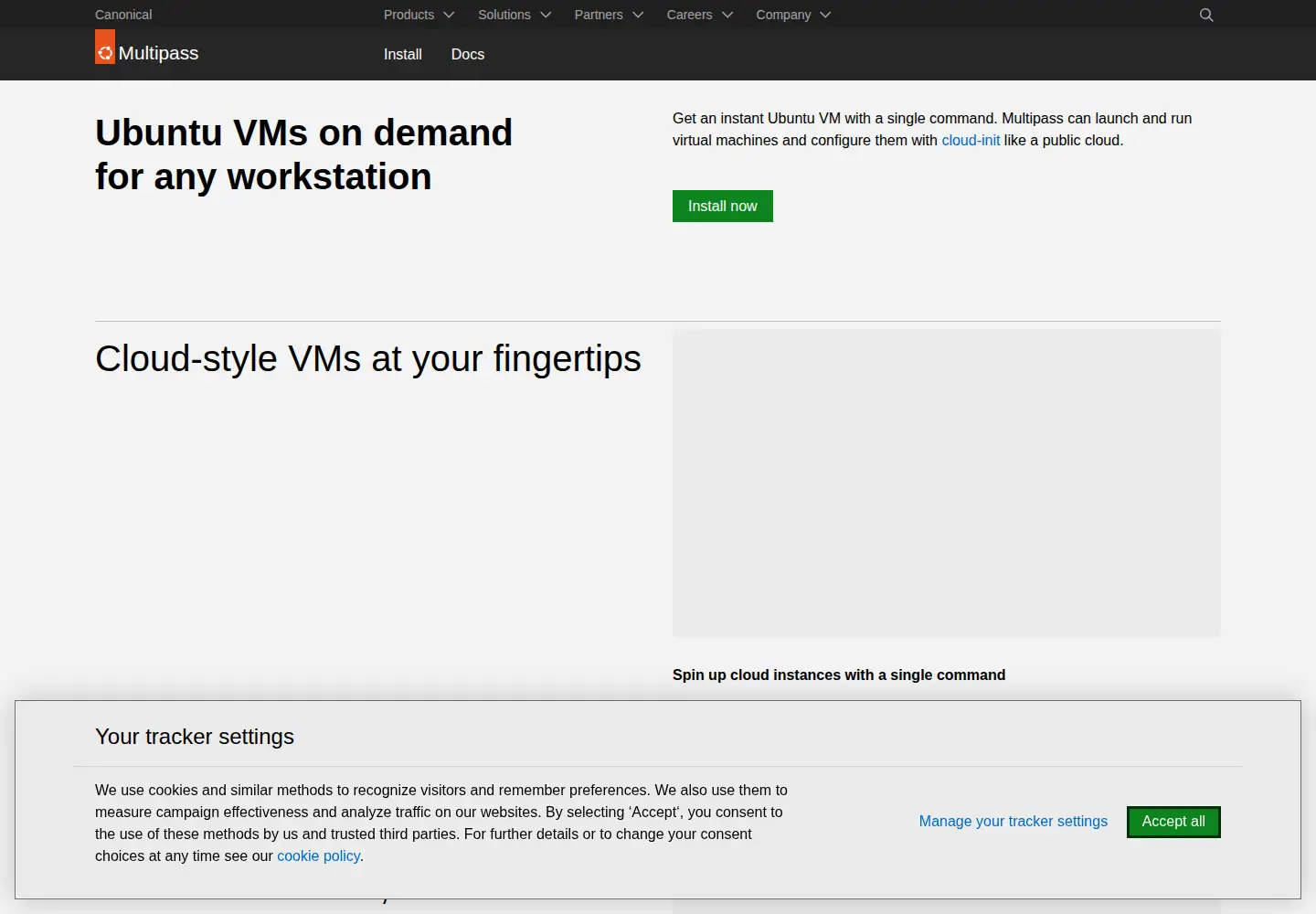Open the search magnifier icon
The height and width of the screenshot is (914, 1316).
point(1206,15)
